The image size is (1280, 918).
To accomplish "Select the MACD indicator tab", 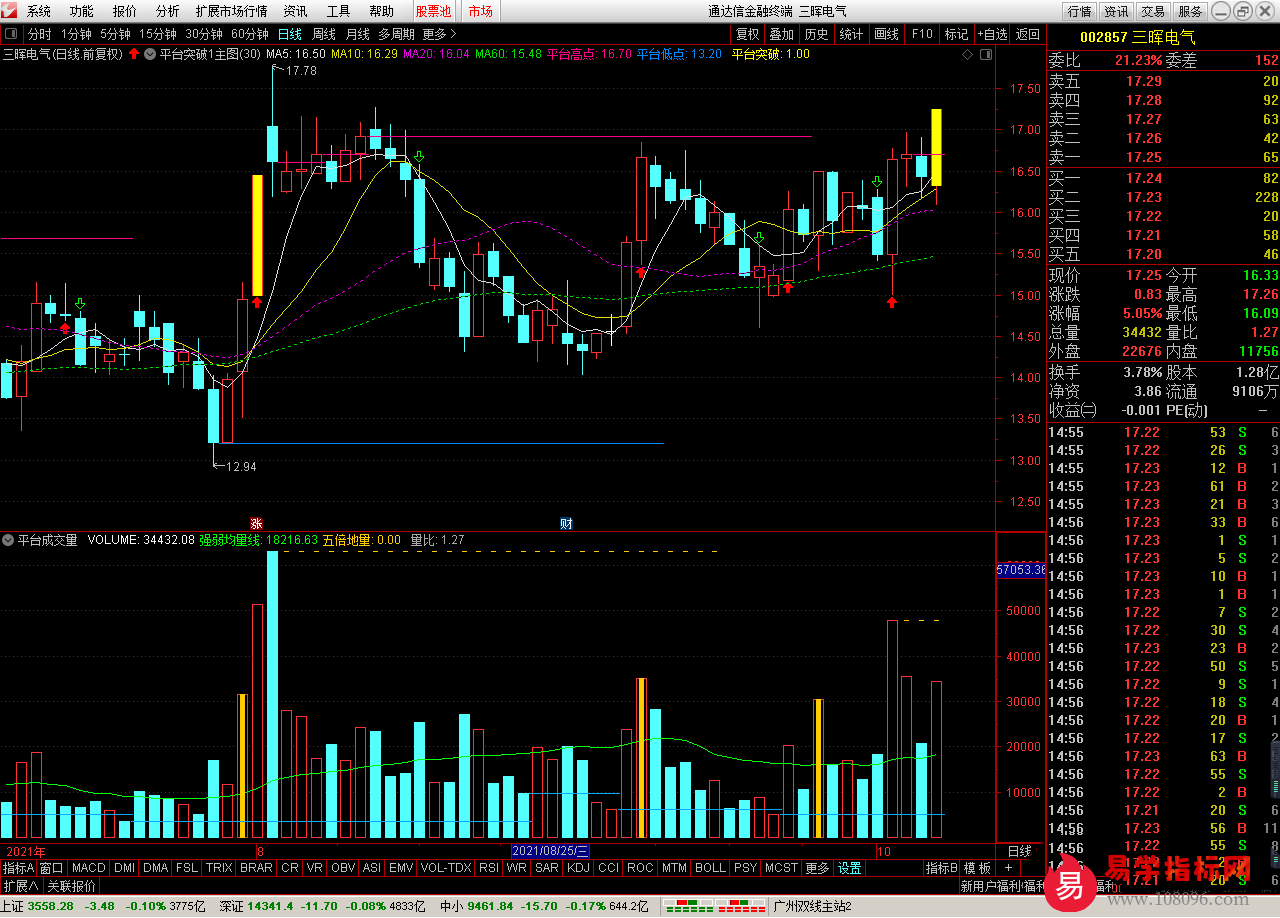I will point(88,868).
